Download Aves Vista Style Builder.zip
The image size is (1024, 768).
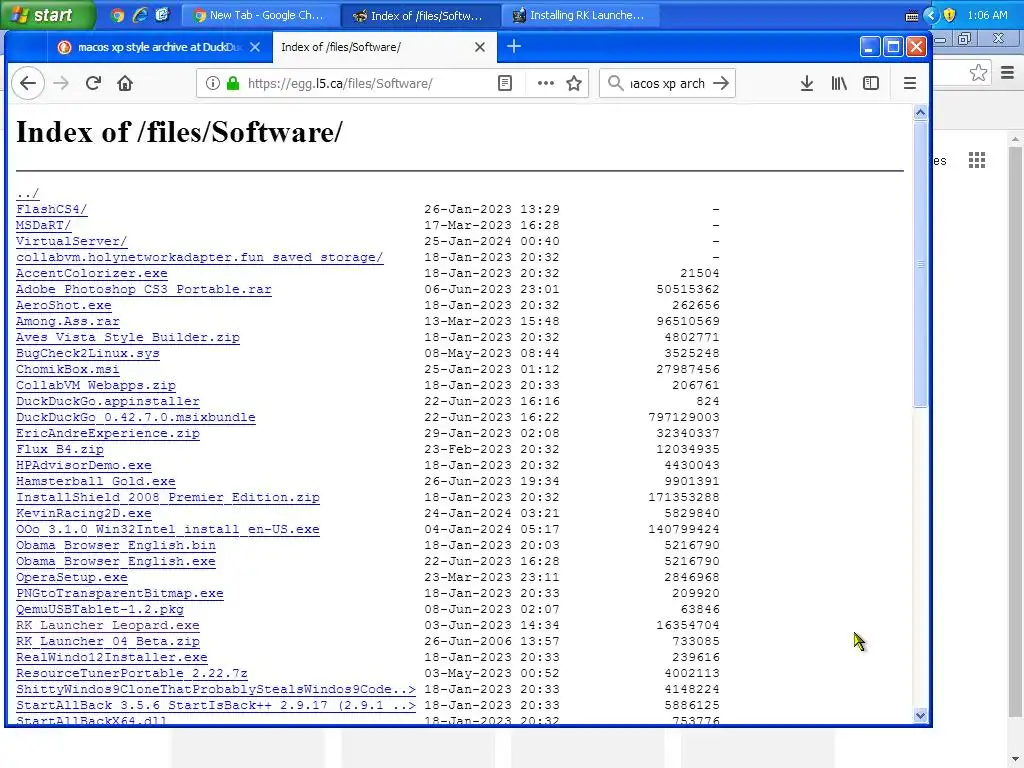tap(128, 337)
